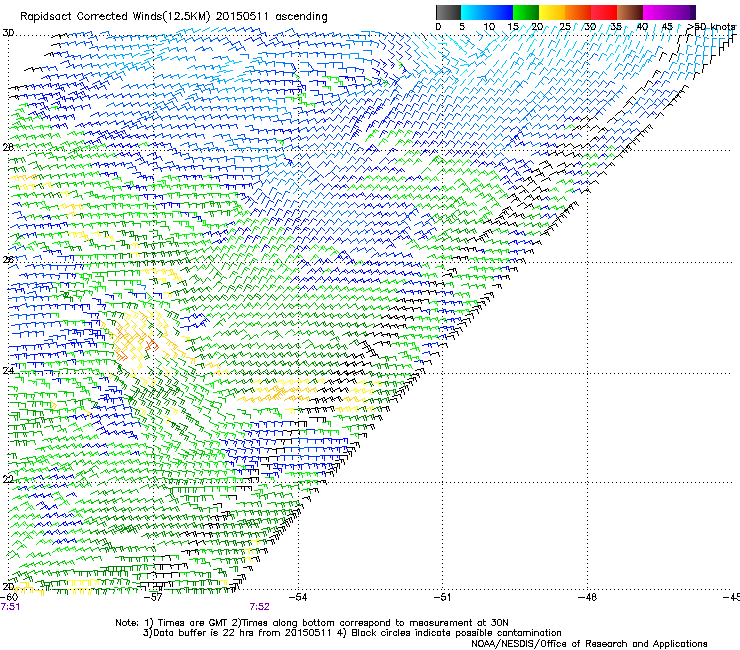The image size is (740, 650).
Task: Click the date text '20150511' in the title
Action: click(242, 17)
